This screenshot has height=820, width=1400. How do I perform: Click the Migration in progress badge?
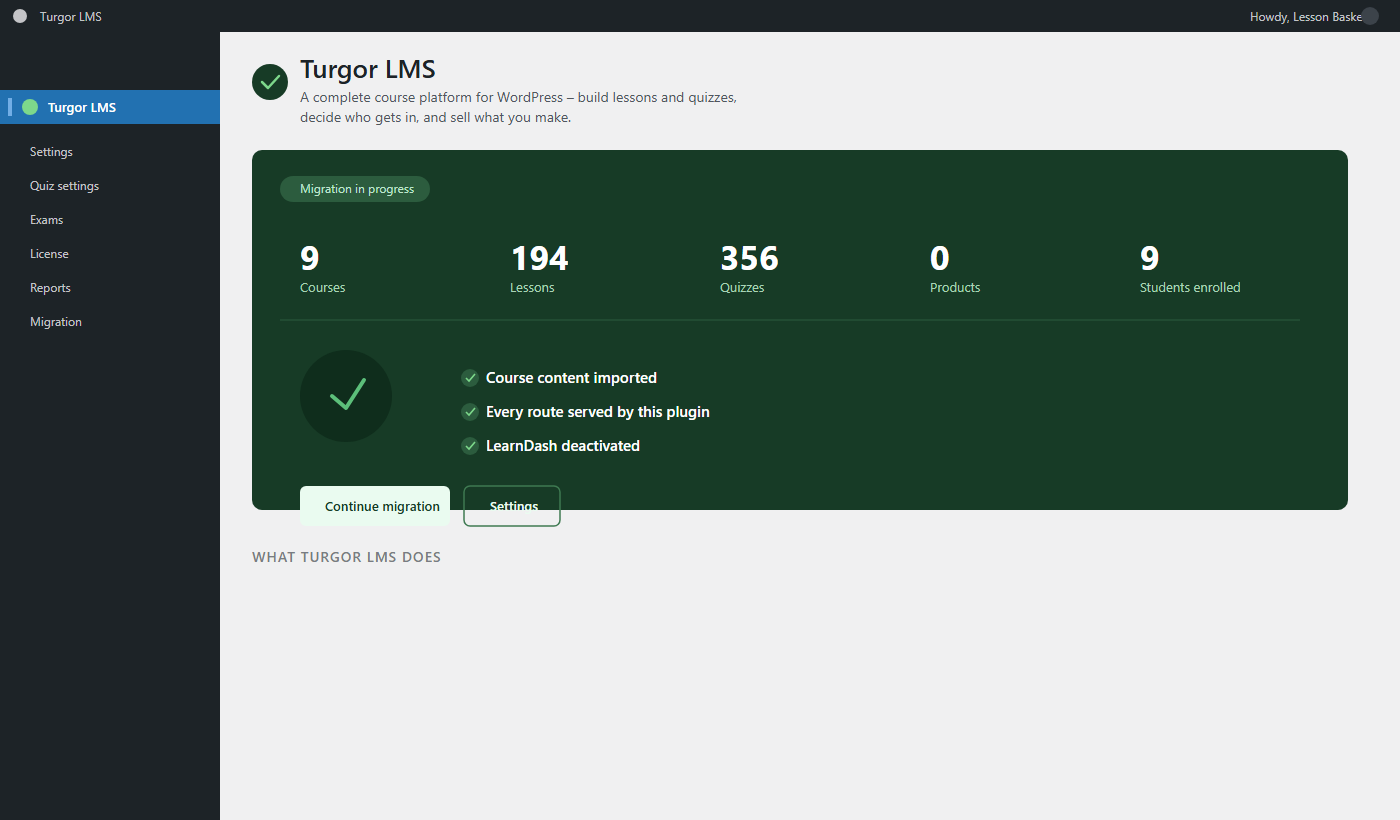click(355, 189)
